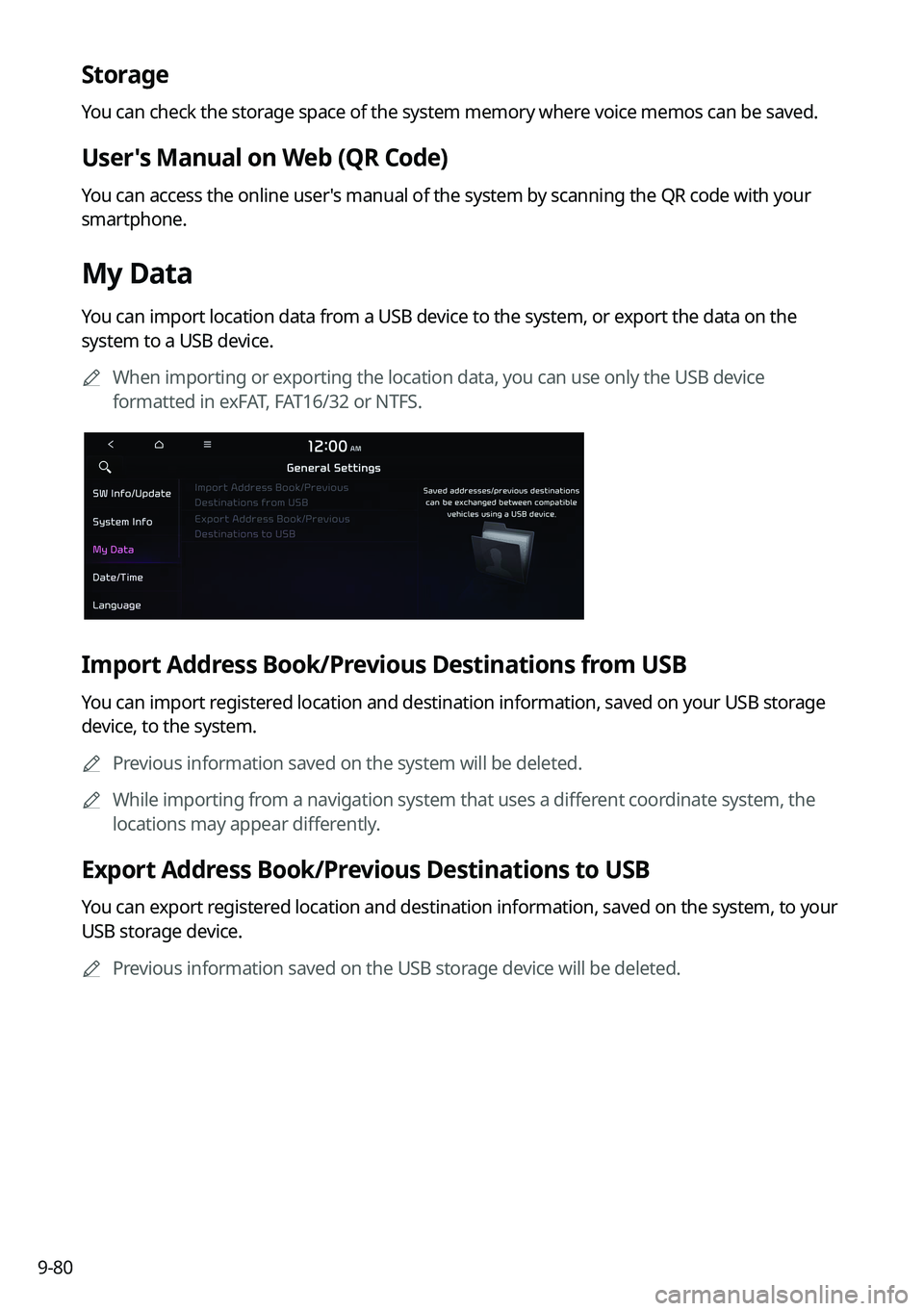Click the page number 9-80
The width and height of the screenshot is (924, 1311).
[57, 1268]
